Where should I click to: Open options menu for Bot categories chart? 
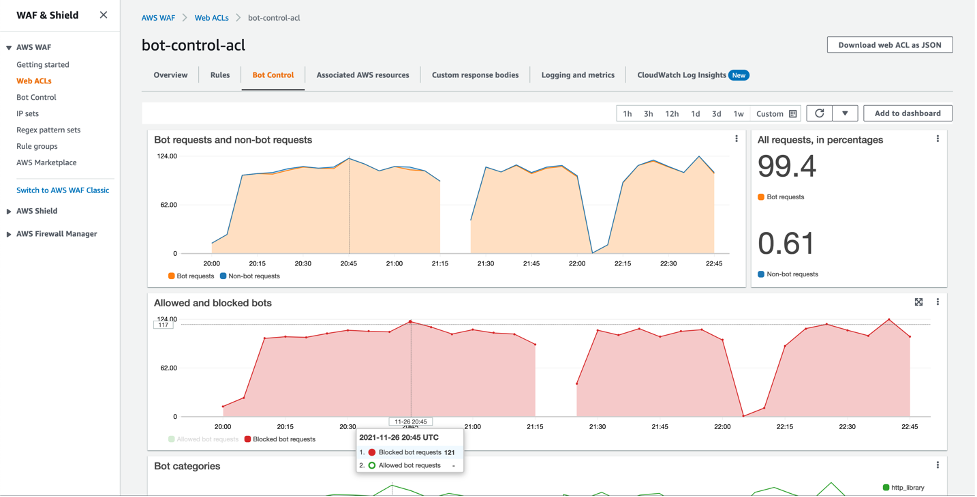[x=937, y=465]
